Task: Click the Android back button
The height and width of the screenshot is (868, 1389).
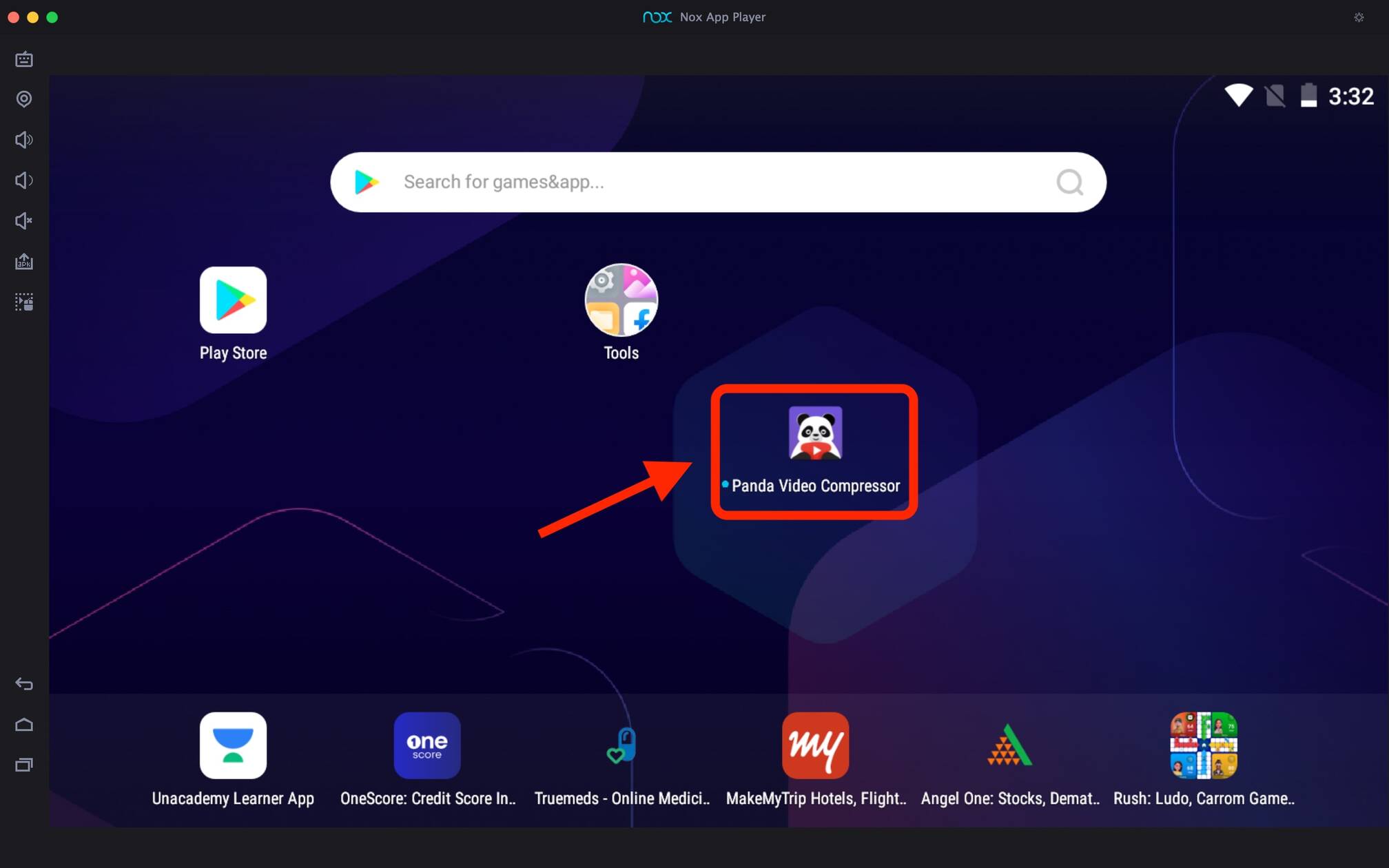Action: click(x=24, y=684)
